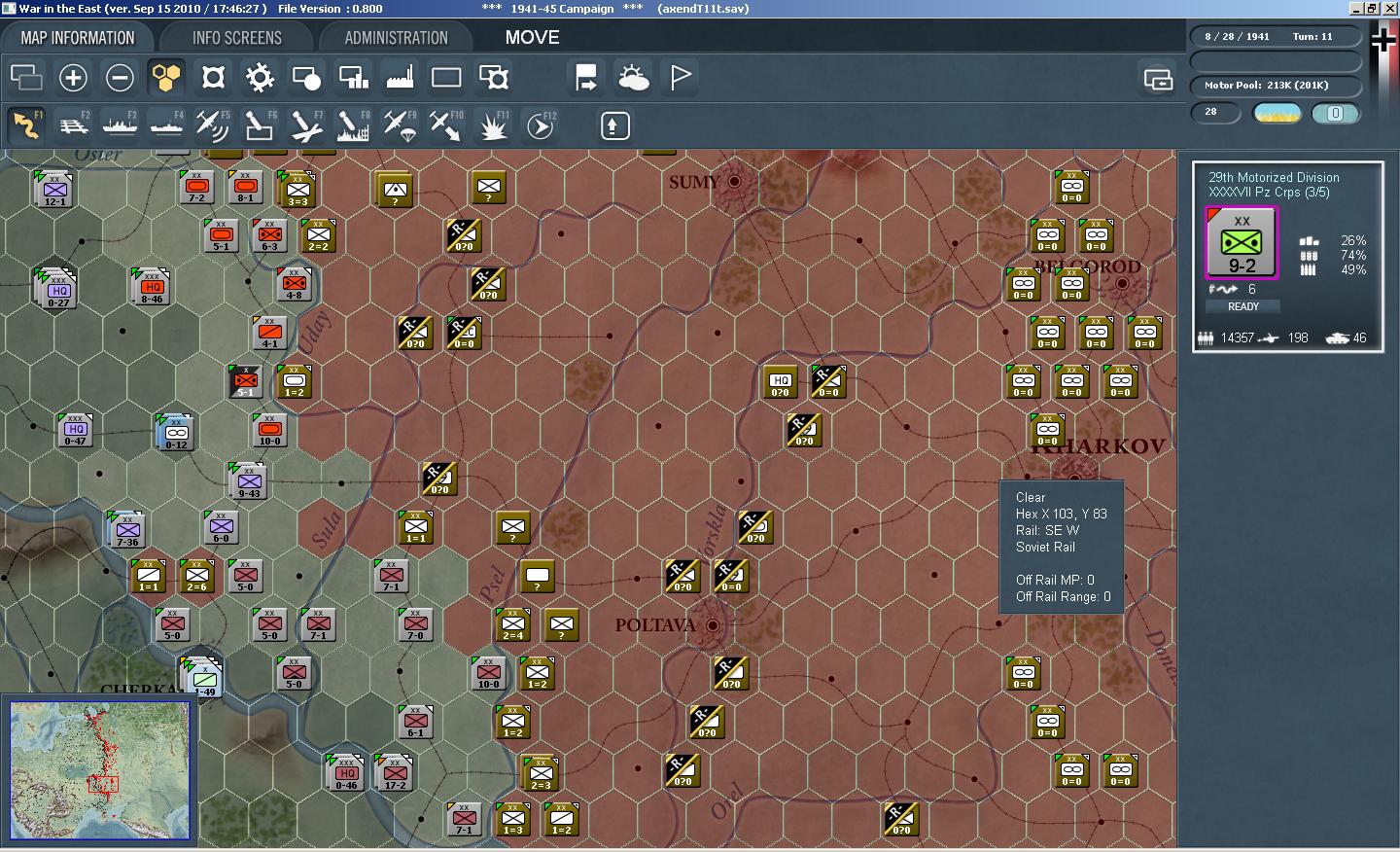This screenshot has width=1400, height=852.
Task: Click the ground condition indicator pill
Action: 1277,113
